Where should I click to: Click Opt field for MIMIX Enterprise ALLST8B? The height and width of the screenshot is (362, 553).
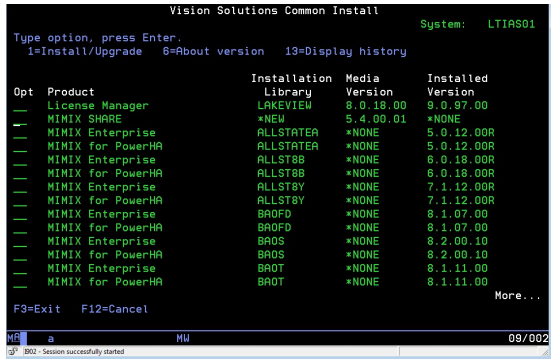click(x=20, y=161)
